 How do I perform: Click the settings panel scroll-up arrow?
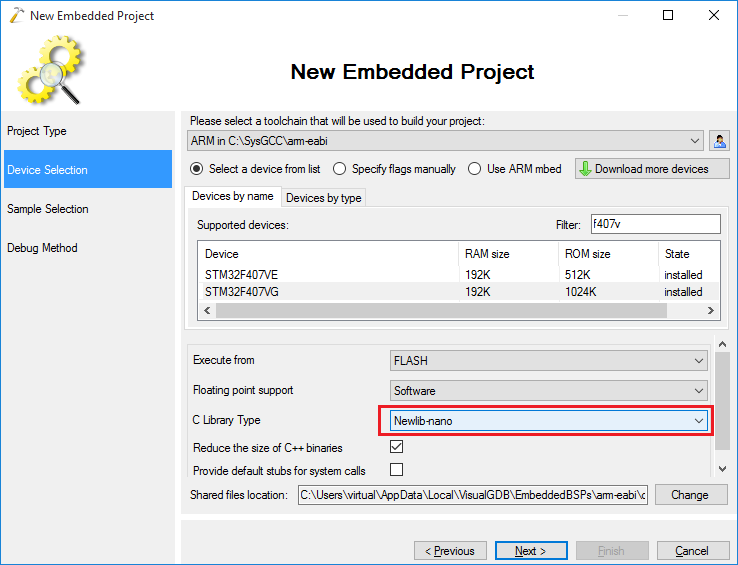(x=722, y=344)
